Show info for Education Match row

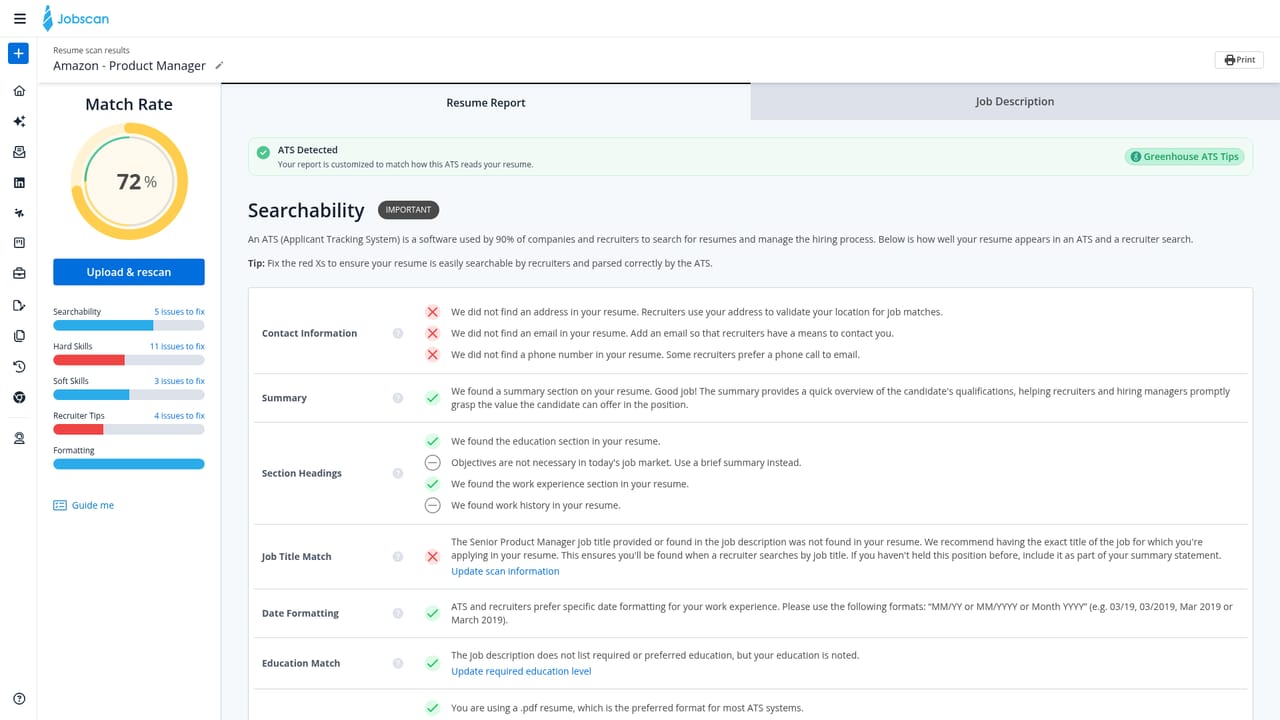(x=398, y=663)
